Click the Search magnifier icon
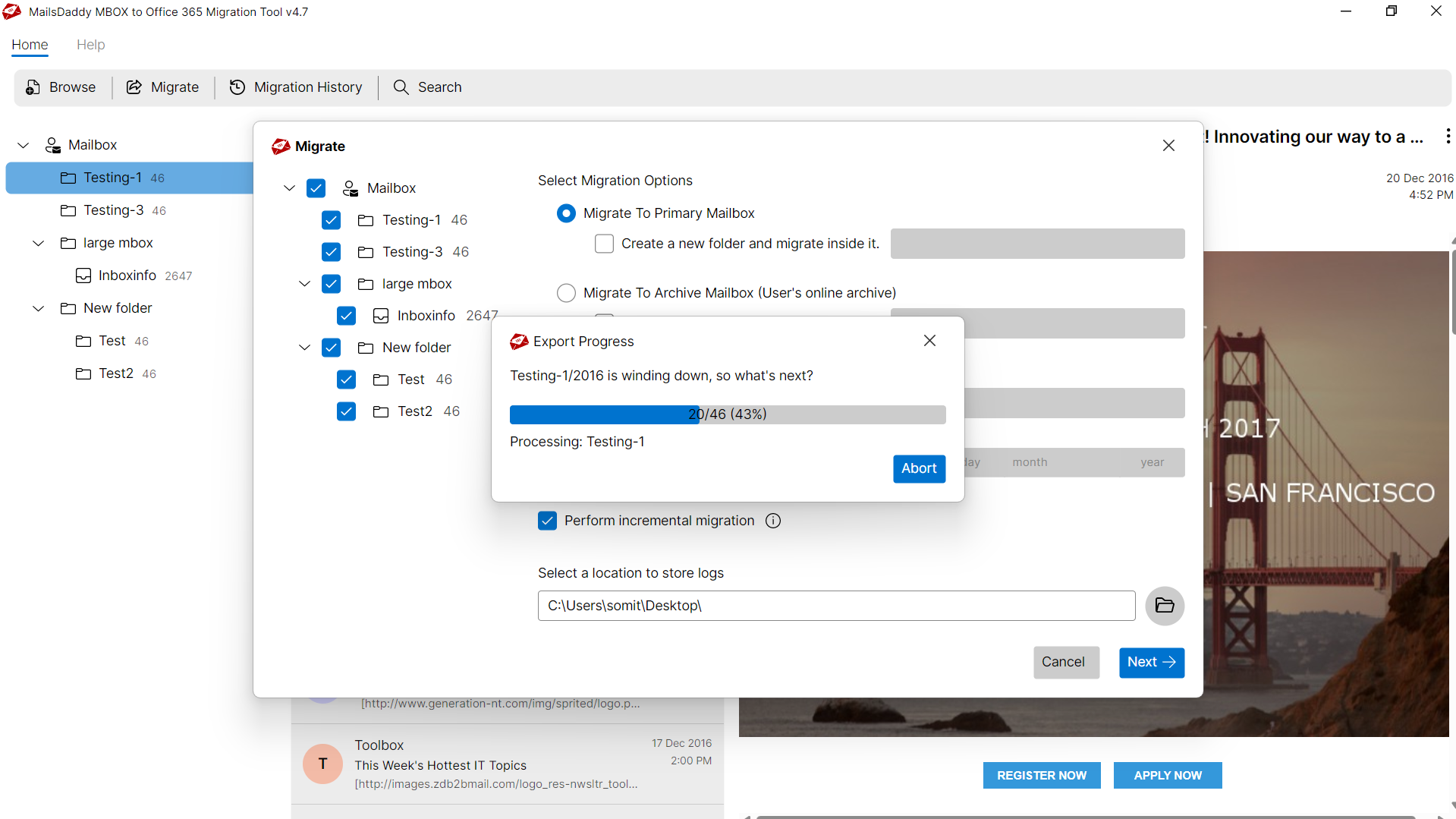The height and width of the screenshot is (819, 1456). coord(401,87)
